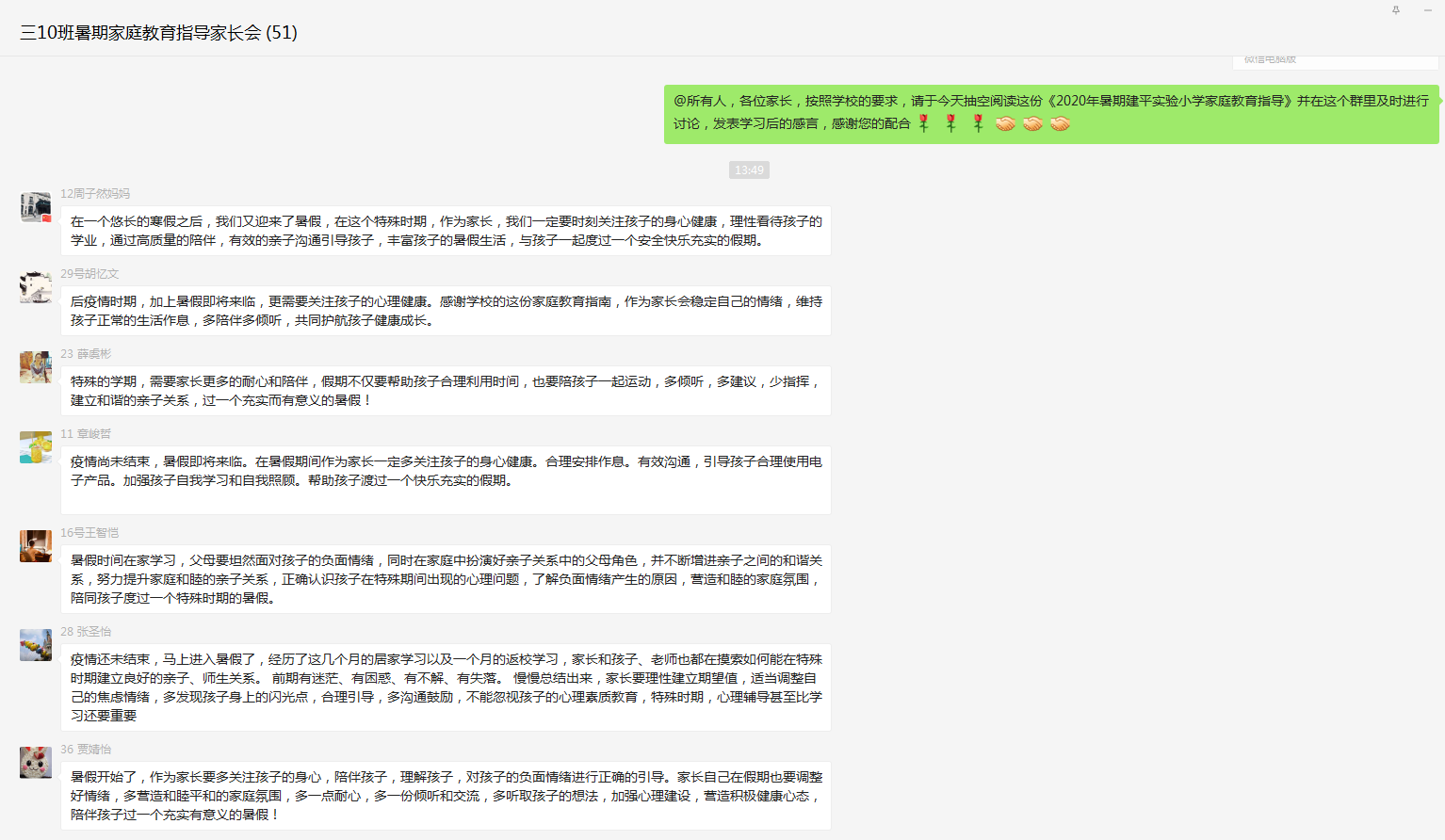Viewport: 1445px width, 840px height.
Task: Click the partially hidden 微信电脑版 card
Action: pyautogui.click(x=1334, y=61)
